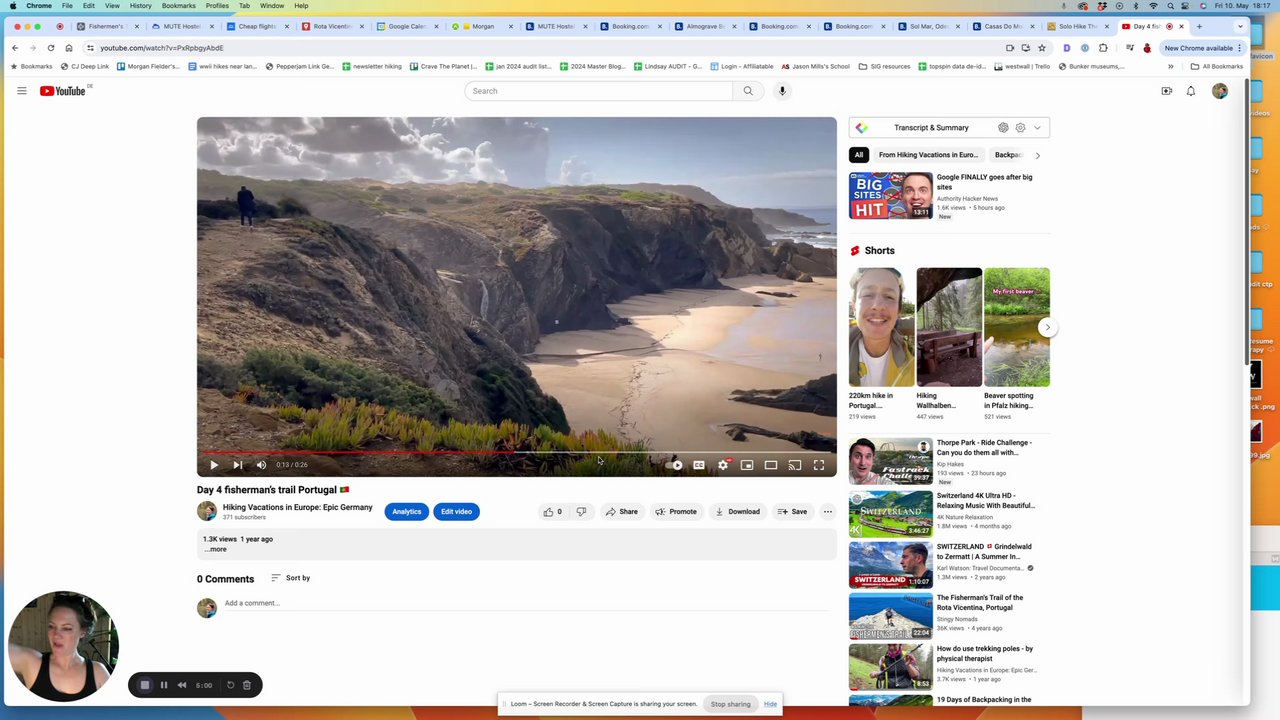The height and width of the screenshot is (720, 1280).
Task: Open the player settings gear
Action: tap(723, 465)
